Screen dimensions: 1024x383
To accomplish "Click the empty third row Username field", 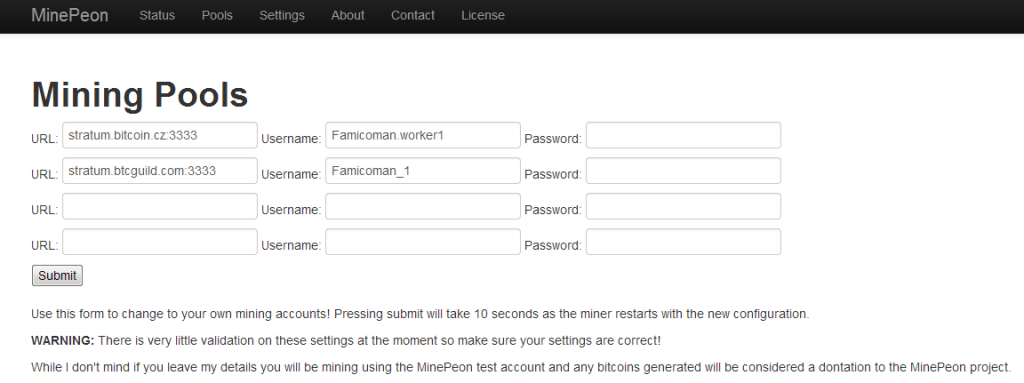I will tap(423, 207).
